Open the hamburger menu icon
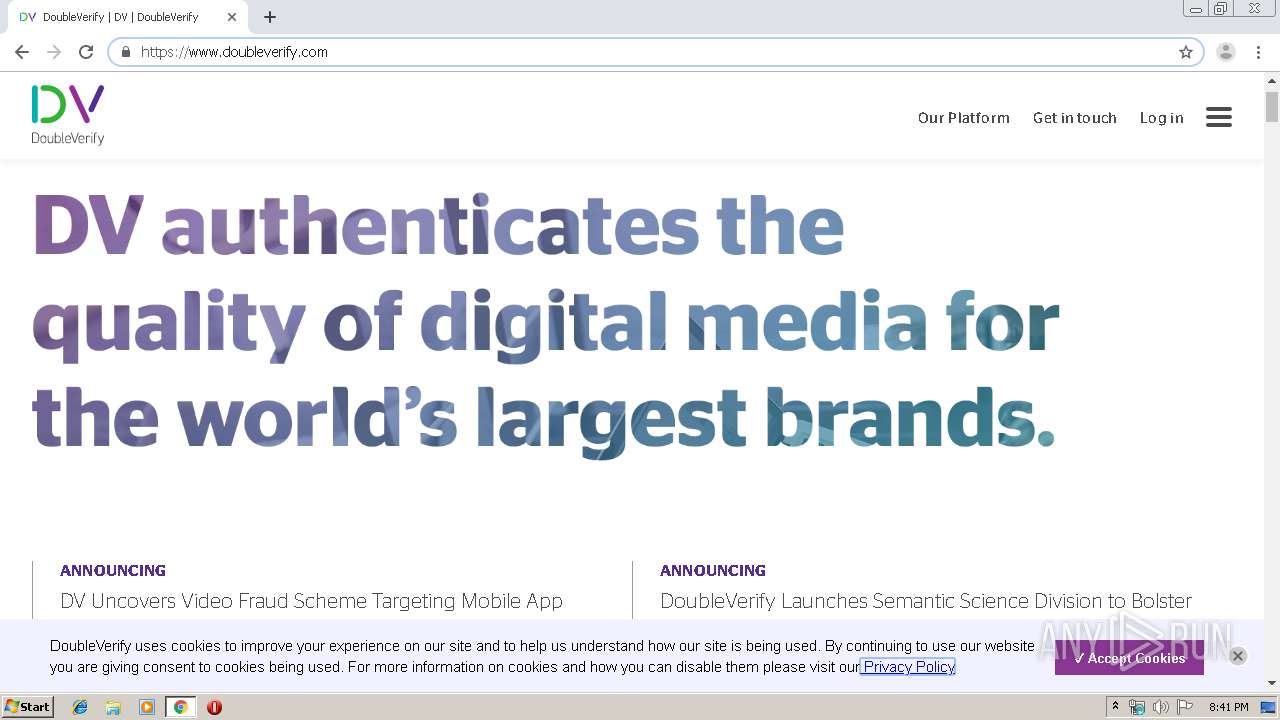 (1218, 117)
